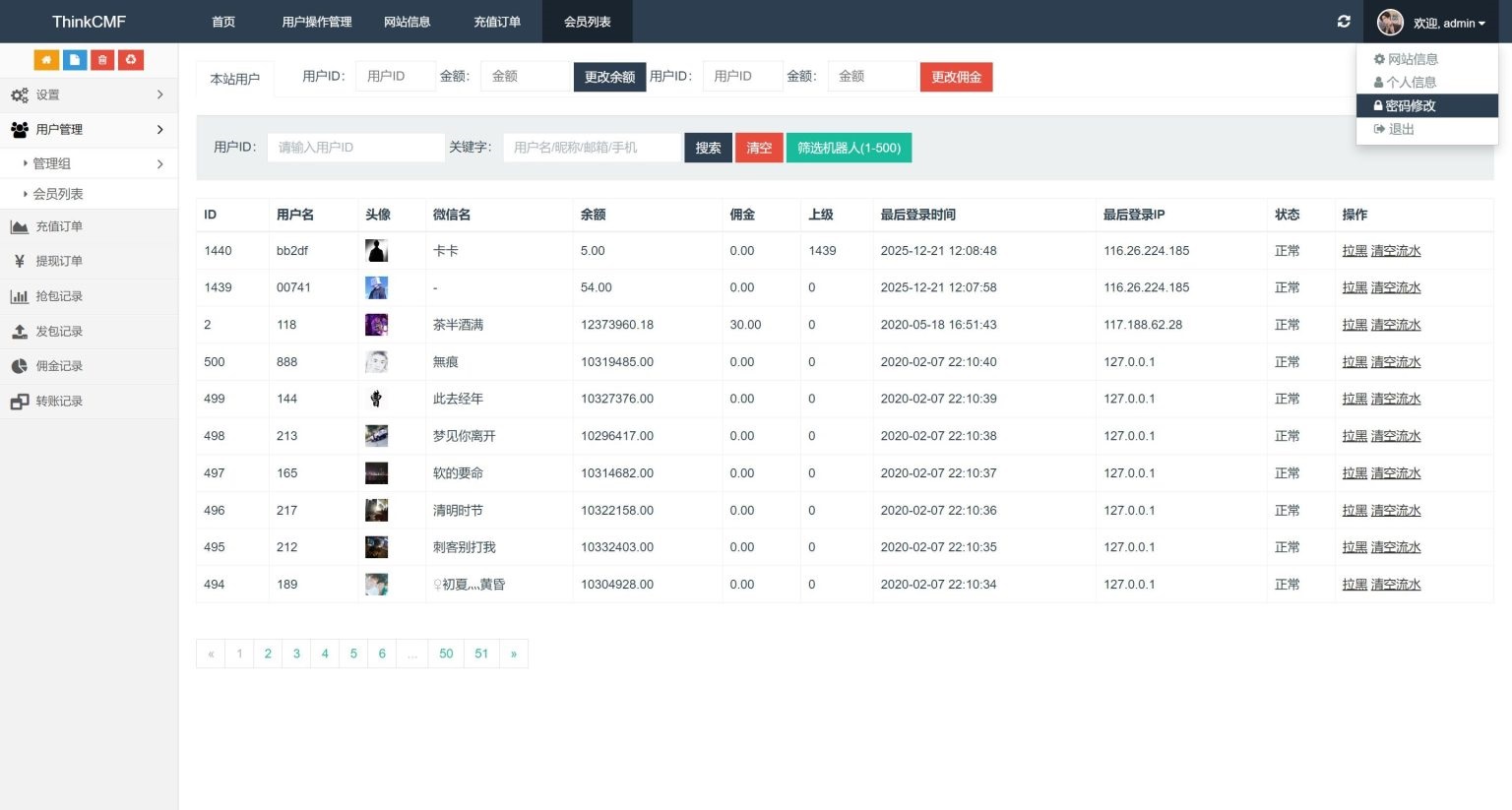Open the 首页 top menu

click(x=223, y=22)
